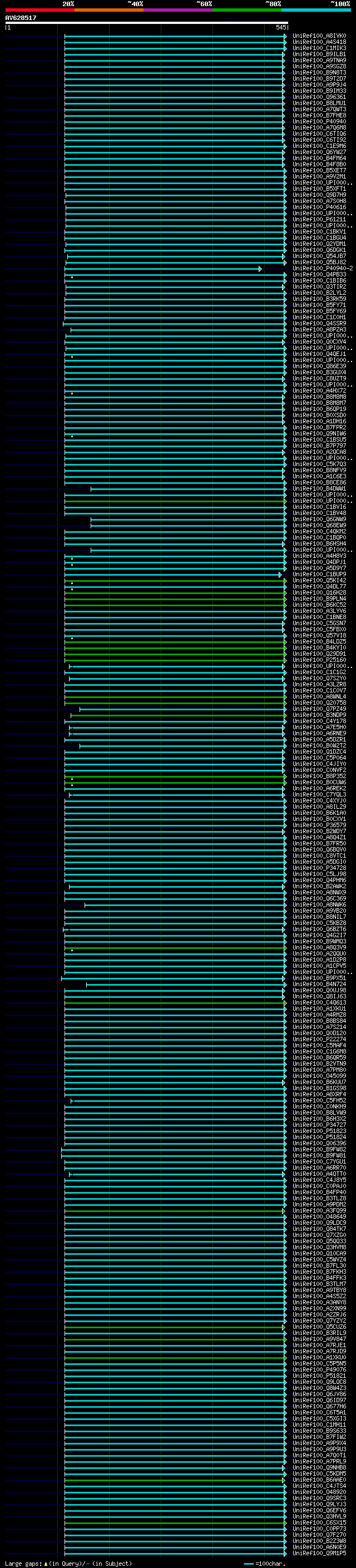This screenshot has width=356, height=1568.
Task: Select hit label UniRef100_P40940
Action: click(x=319, y=122)
